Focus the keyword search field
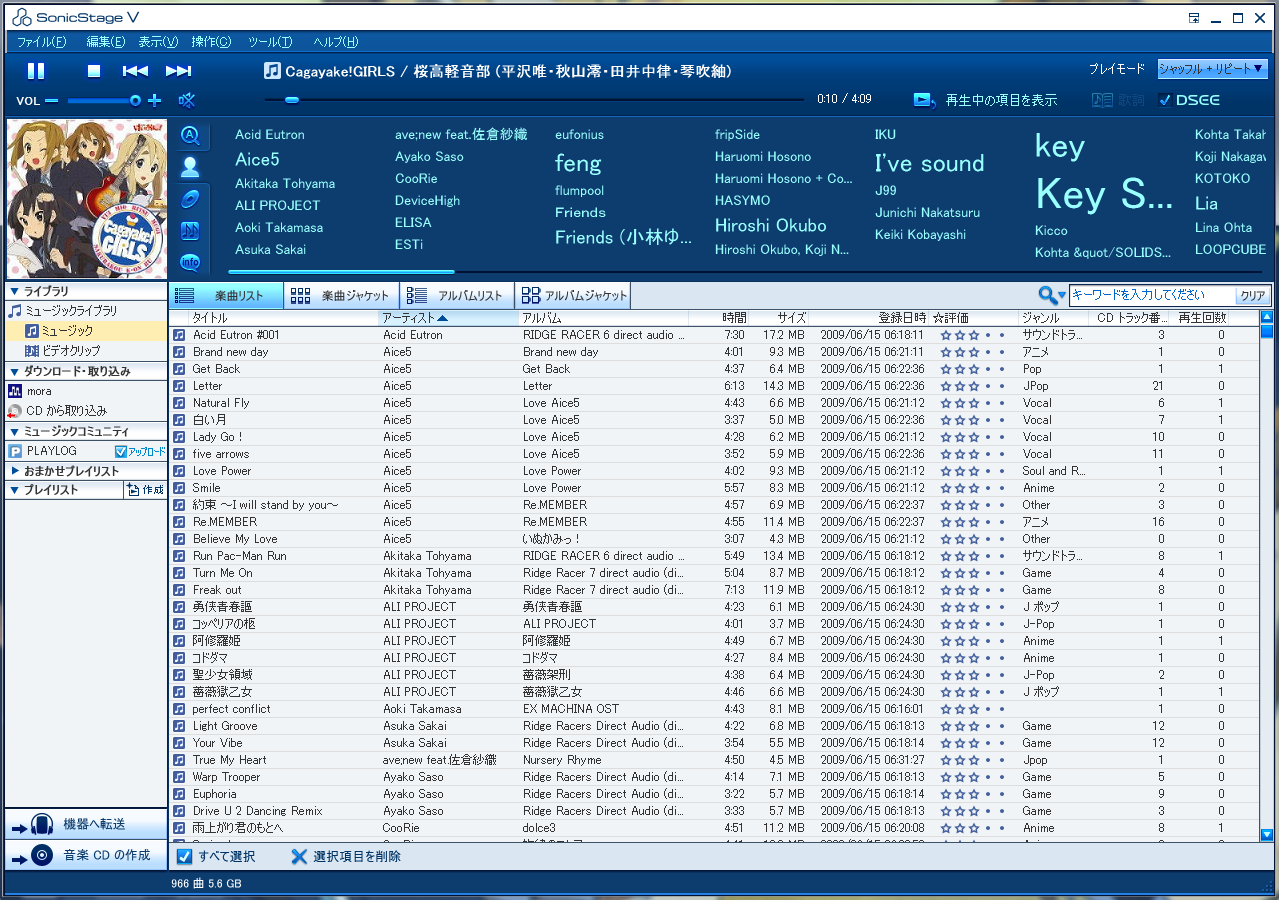Viewport: 1279px width, 900px height. (1152, 295)
